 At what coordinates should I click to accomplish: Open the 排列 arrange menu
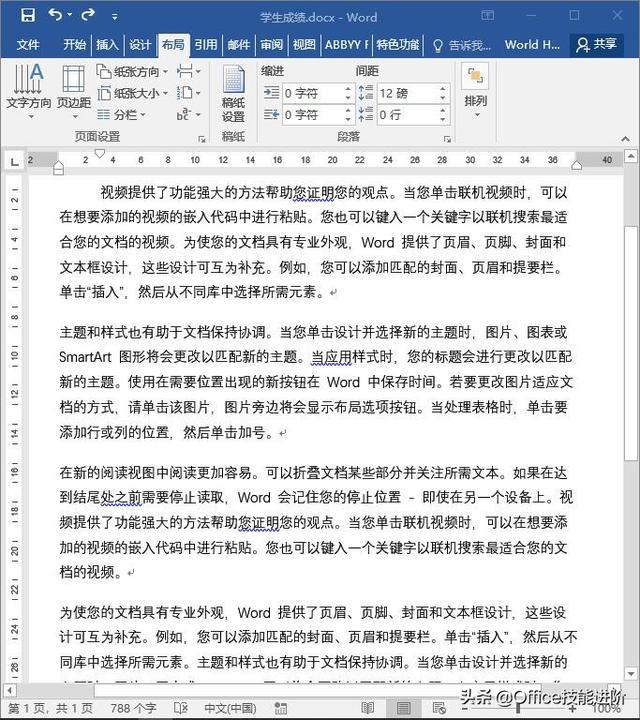click(x=475, y=91)
